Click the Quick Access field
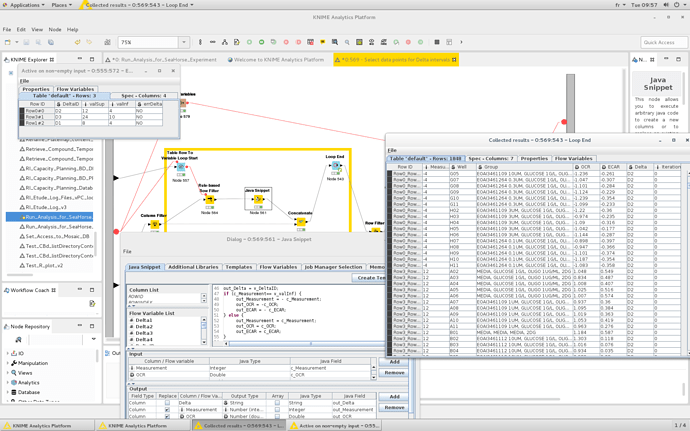 664,42
